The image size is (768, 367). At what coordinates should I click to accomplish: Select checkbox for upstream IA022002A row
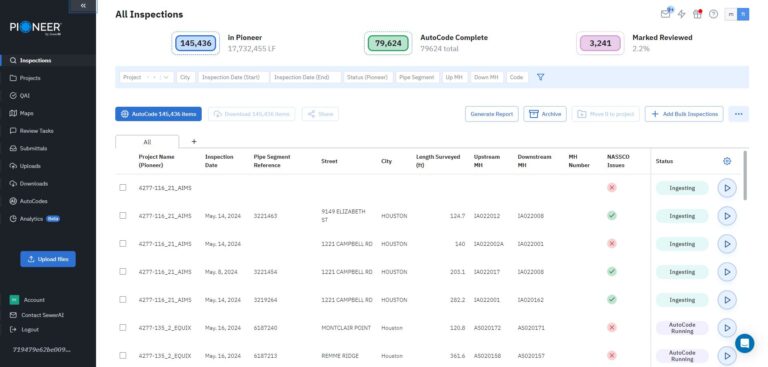pyautogui.click(x=123, y=244)
